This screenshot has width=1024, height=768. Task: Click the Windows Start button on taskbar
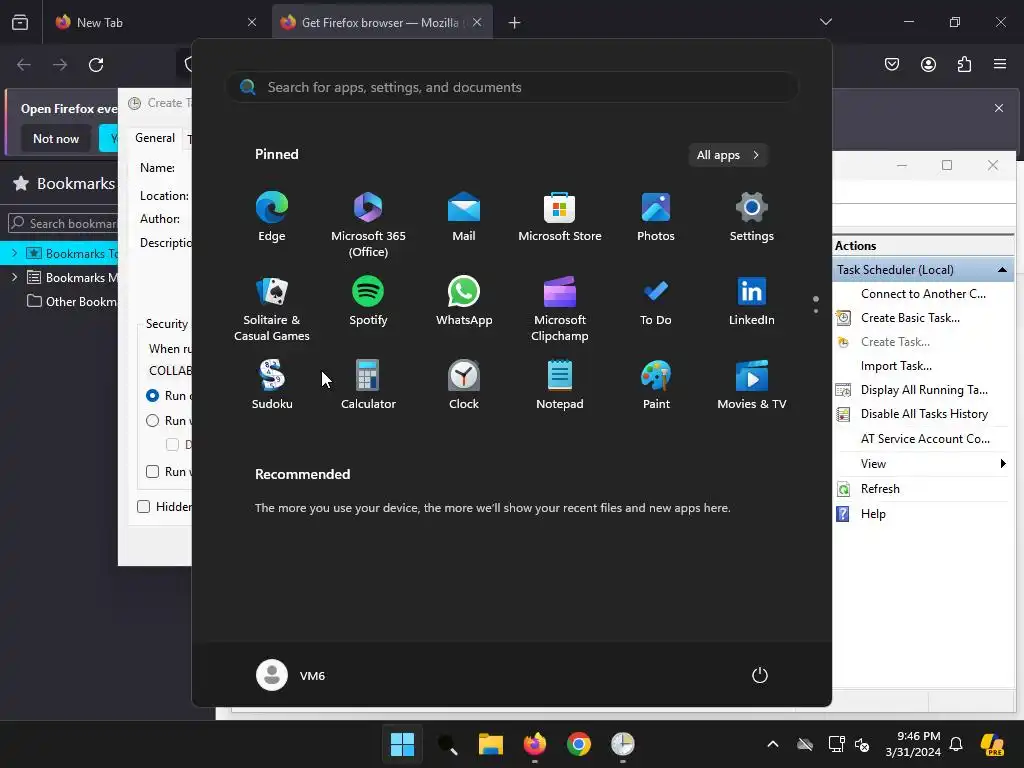coord(402,744)
